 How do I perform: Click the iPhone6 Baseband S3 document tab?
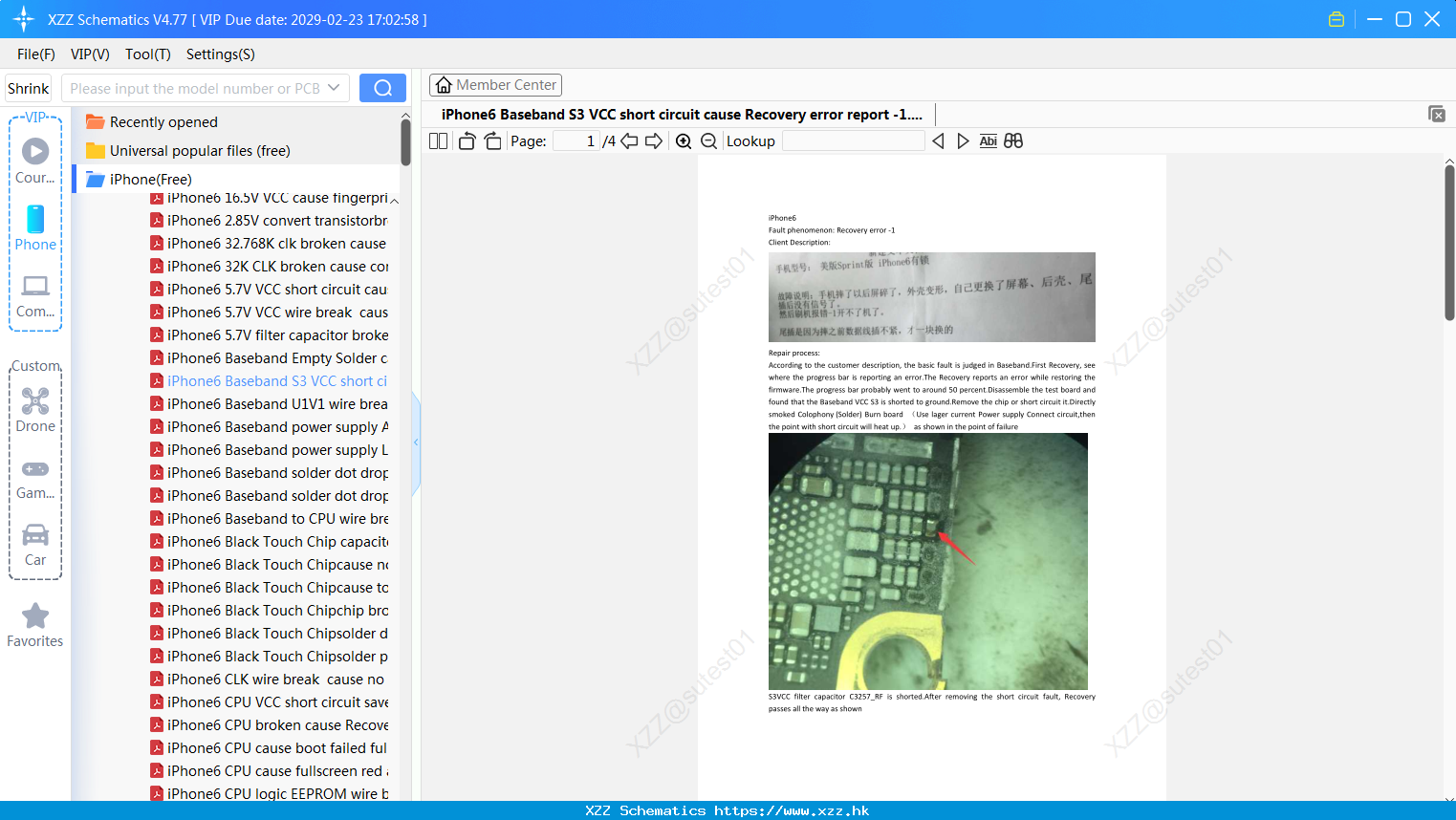tap(682, 115)
